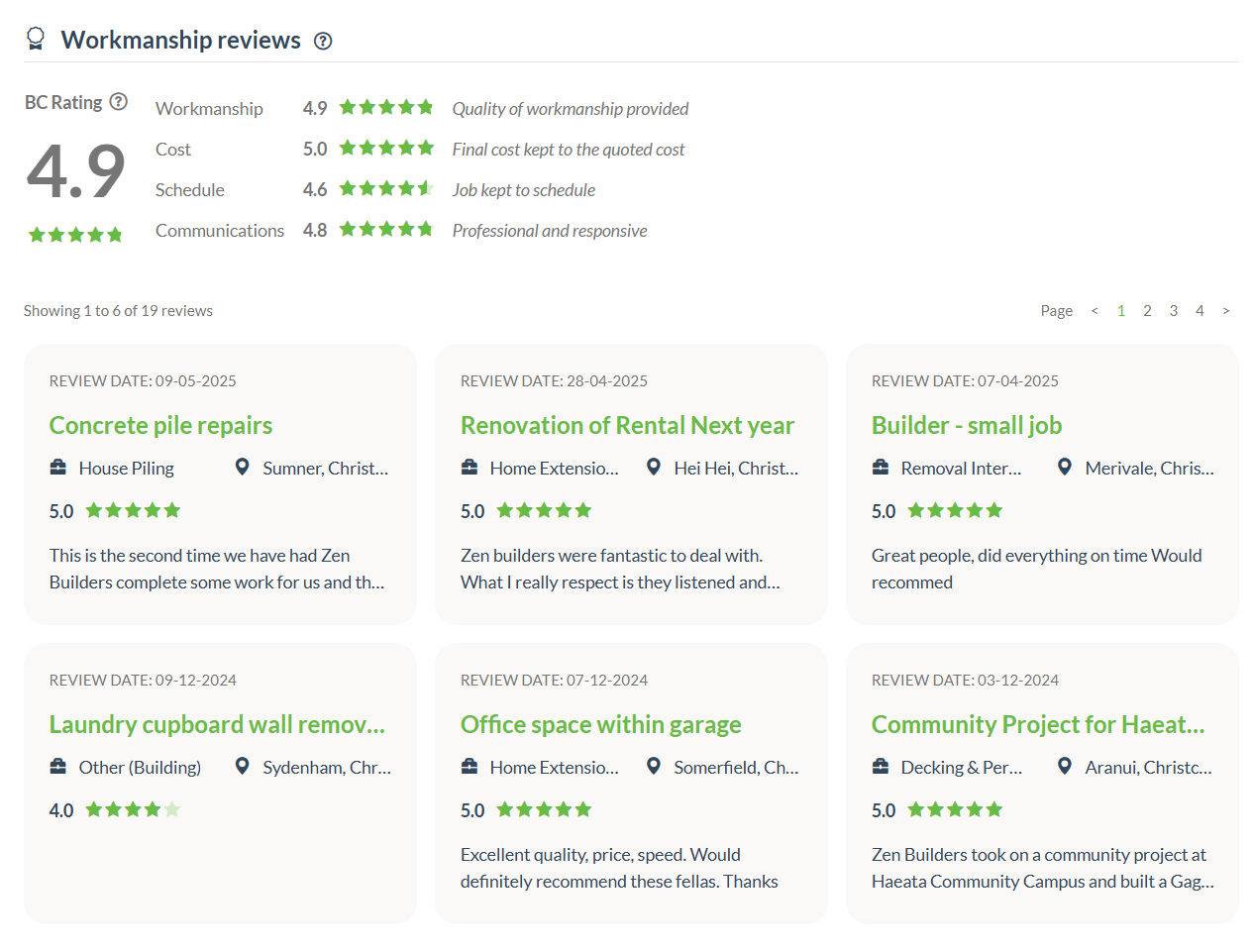This screenshot has height=952, width=1252.
Task: Click the location pin next to Sydenham
Action: click(x=242, y=767)
